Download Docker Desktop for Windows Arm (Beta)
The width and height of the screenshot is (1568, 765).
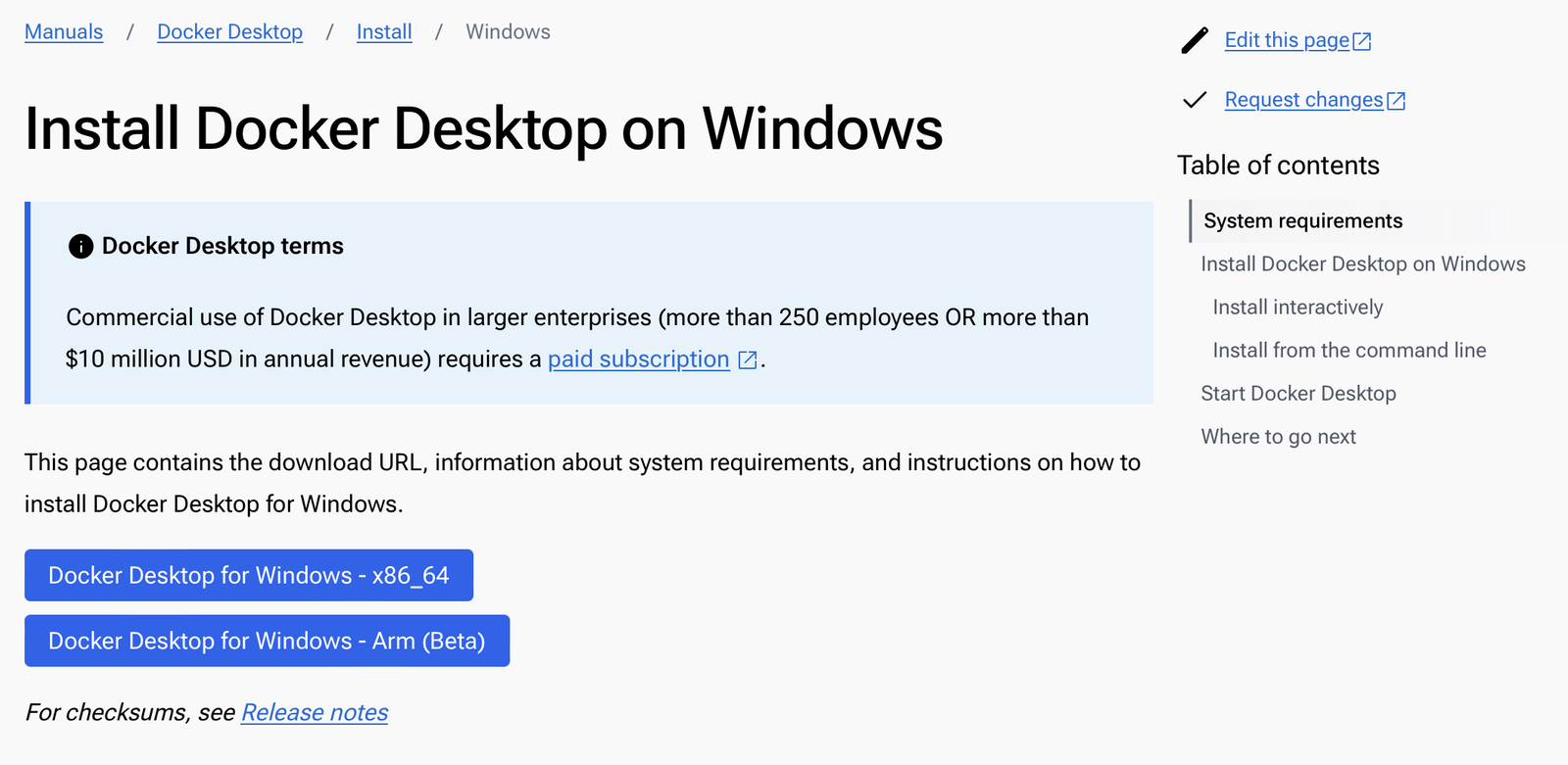click(x=267, y=641)
